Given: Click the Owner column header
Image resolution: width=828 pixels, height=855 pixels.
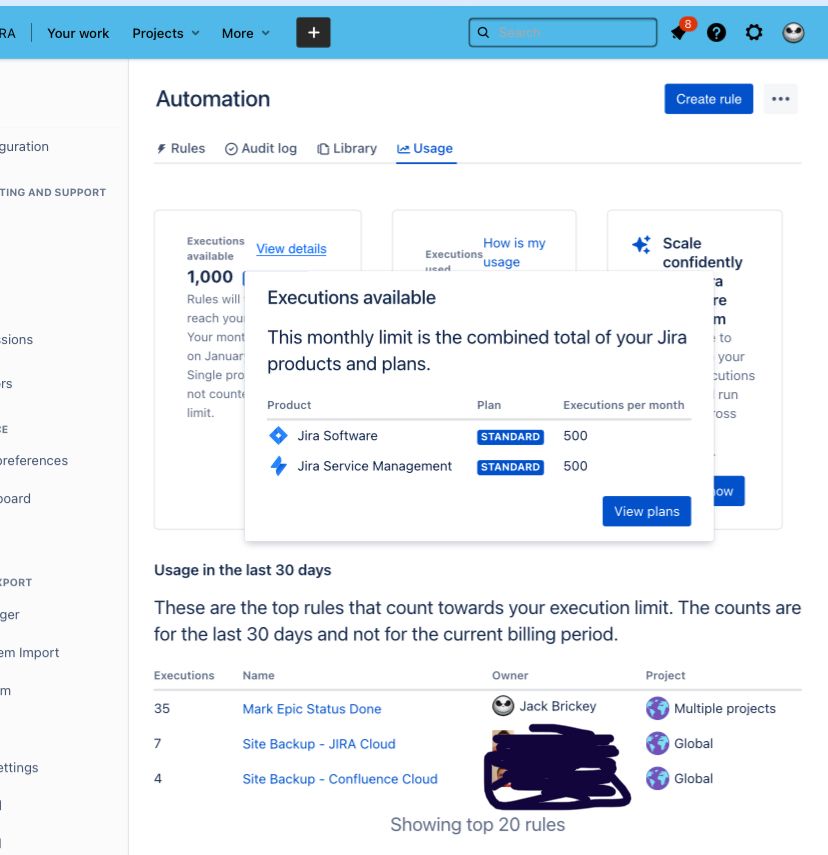Looking at the screenshot, I should coord(510,675).
